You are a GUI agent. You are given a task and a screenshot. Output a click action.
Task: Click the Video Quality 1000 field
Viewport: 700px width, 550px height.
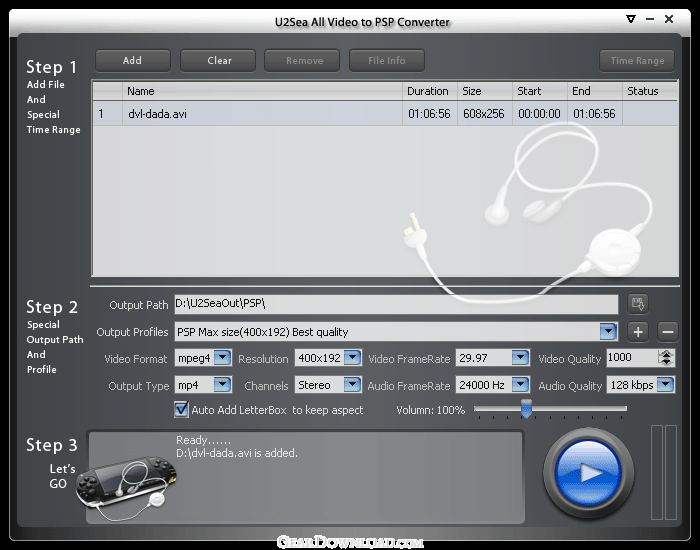pos(632,358)
